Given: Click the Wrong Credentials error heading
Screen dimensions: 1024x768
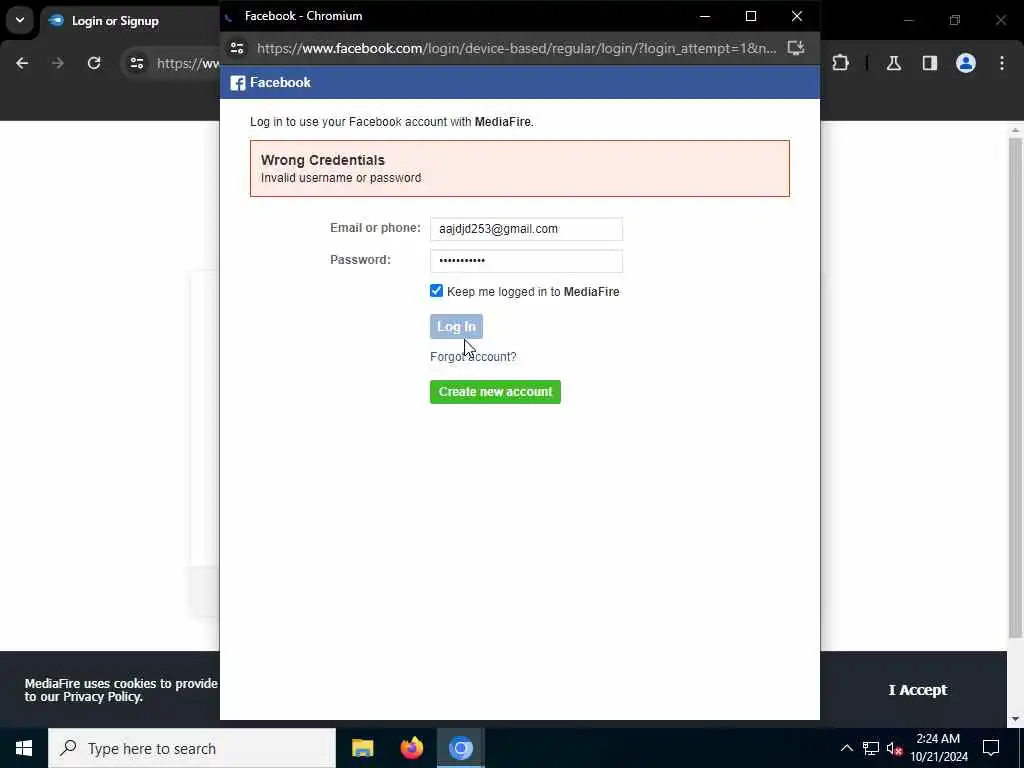Looking at the screenshot, I should [x=323, y=160].
